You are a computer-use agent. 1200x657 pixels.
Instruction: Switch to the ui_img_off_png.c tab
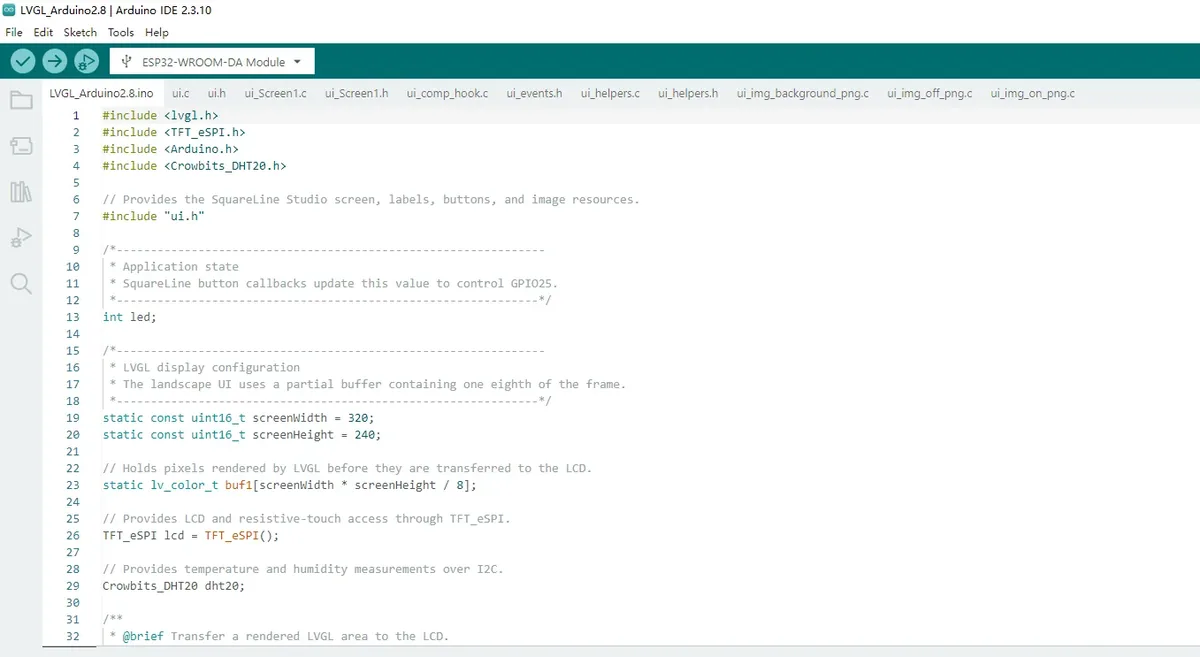coord(930,93)
